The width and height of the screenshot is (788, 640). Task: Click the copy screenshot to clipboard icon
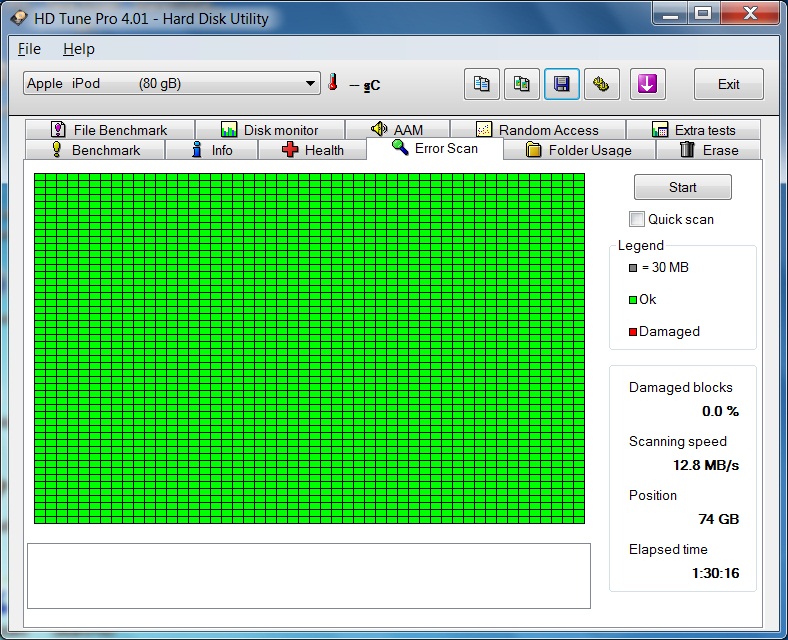pyautogui.click(x=522, y=84)
